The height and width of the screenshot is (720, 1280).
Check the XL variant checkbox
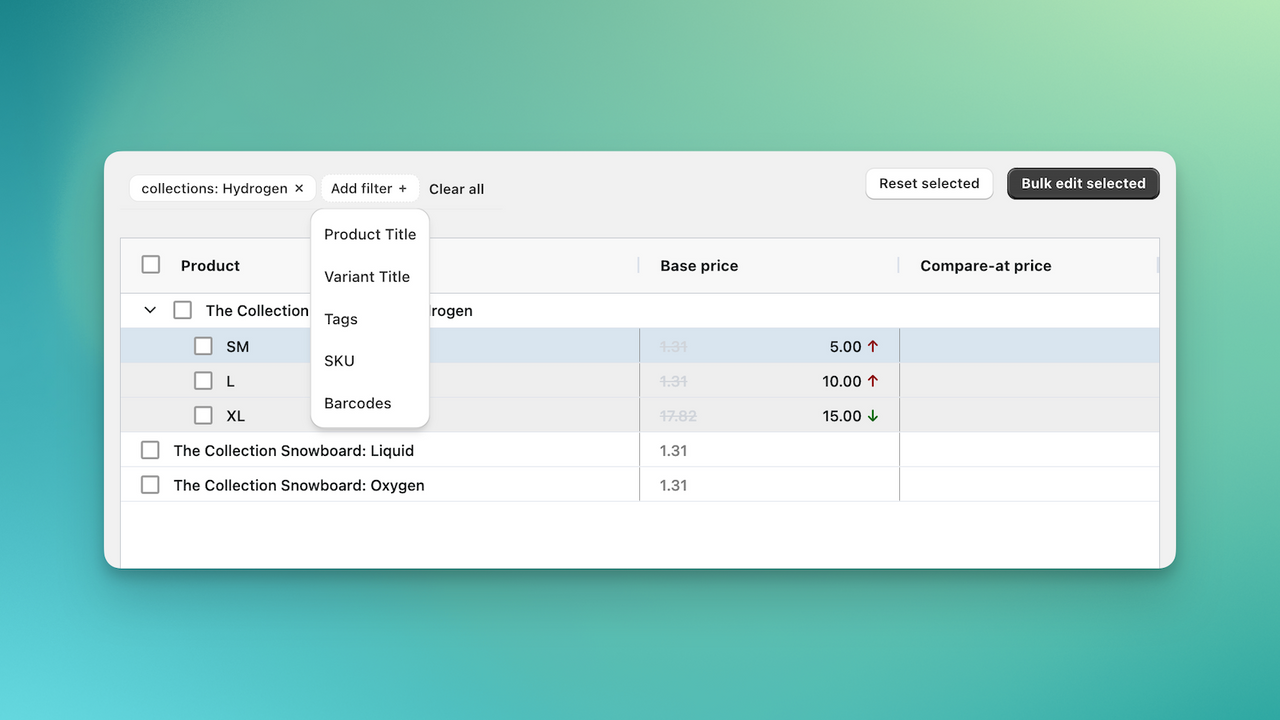pyautogui.click(x=203, y=415)
